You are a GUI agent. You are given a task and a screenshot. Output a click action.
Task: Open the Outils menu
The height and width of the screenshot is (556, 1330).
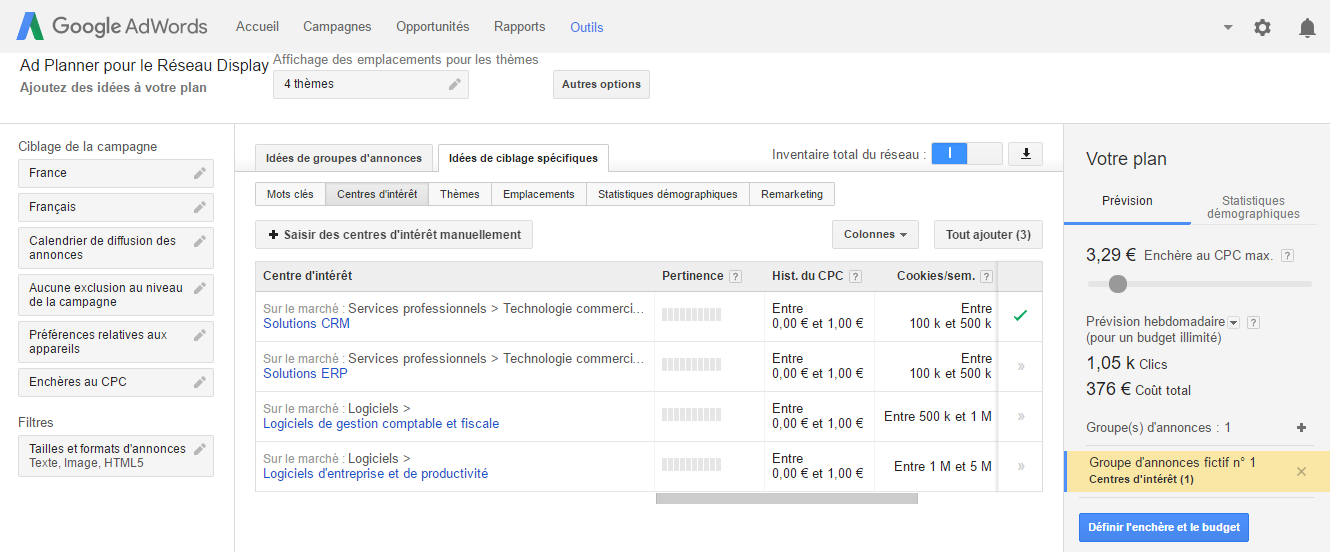(x=587, y=27)
